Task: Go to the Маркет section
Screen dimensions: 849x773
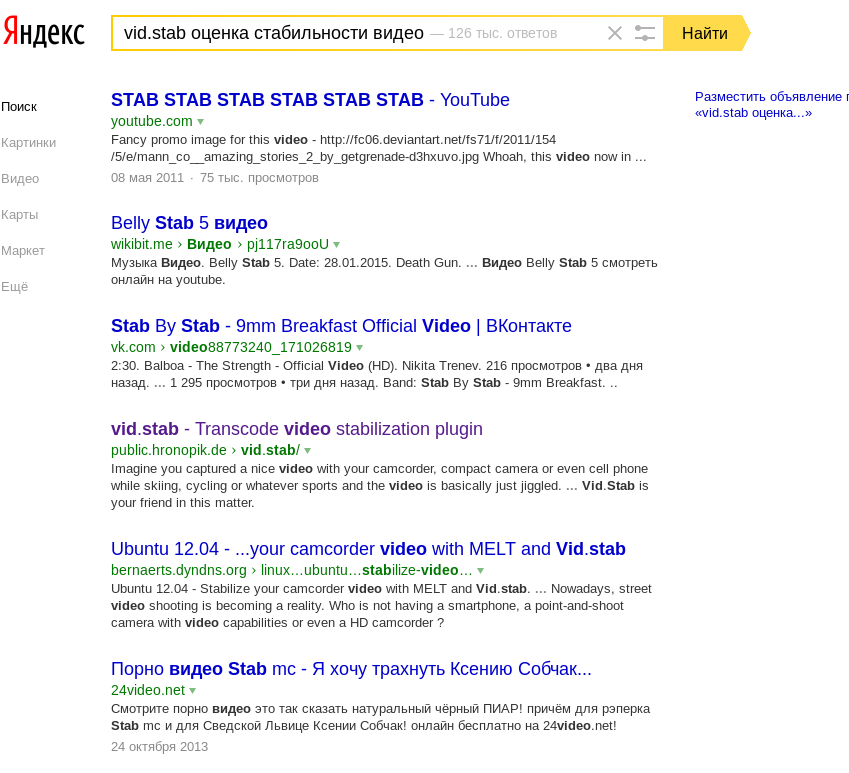Action: (23, 250)
